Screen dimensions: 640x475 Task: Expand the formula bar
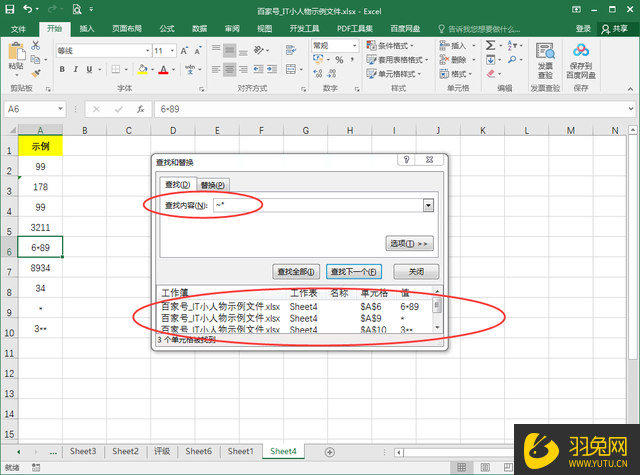pos(631,109)
